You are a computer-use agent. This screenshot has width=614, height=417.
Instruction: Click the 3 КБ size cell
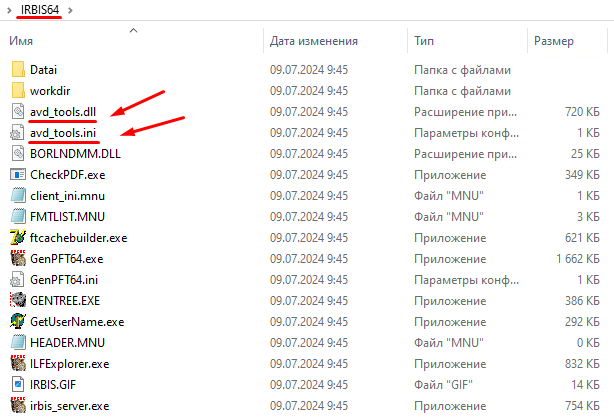click(589, 217)
